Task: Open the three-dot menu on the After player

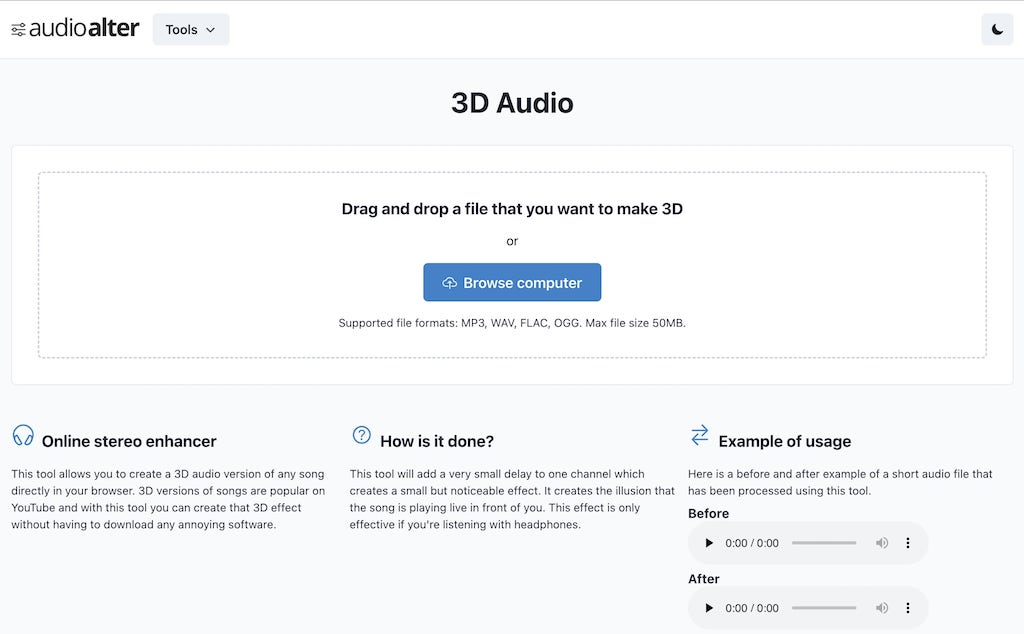Action: [x=908, y=607]
